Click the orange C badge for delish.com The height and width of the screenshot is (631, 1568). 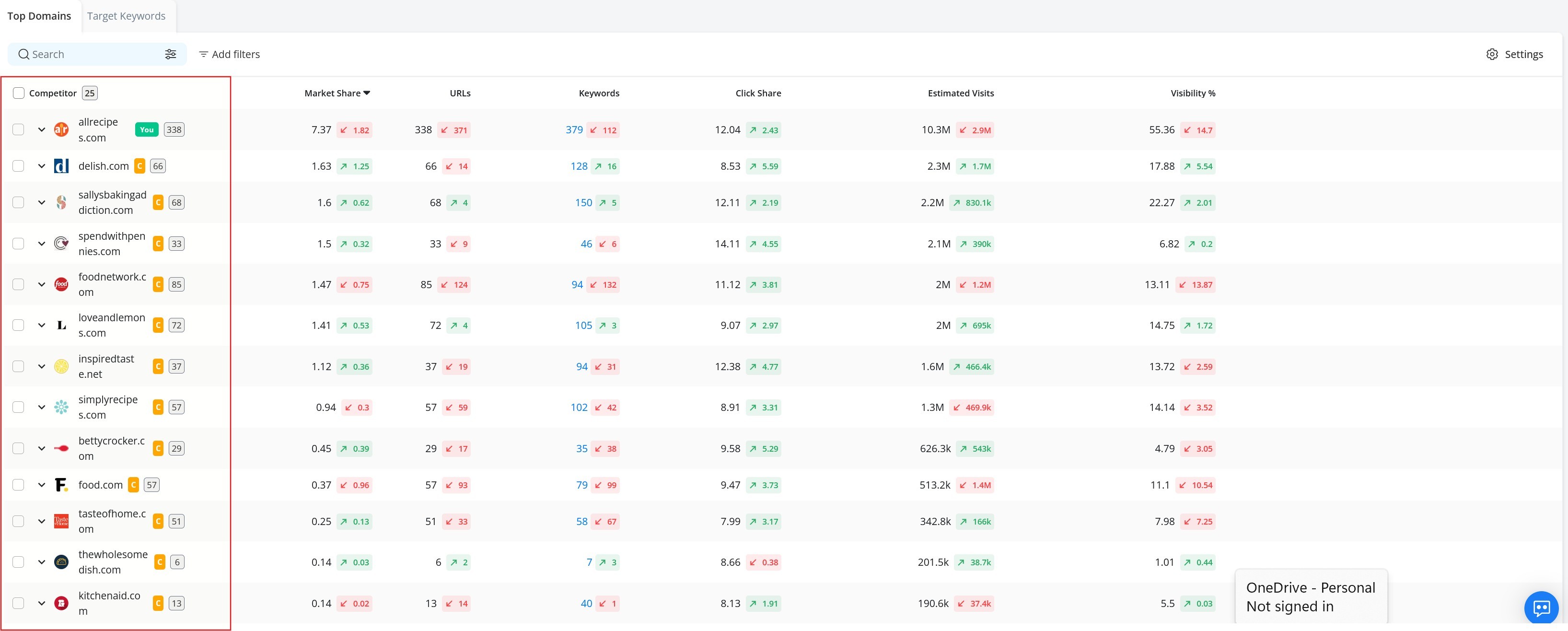pos(139,166)
